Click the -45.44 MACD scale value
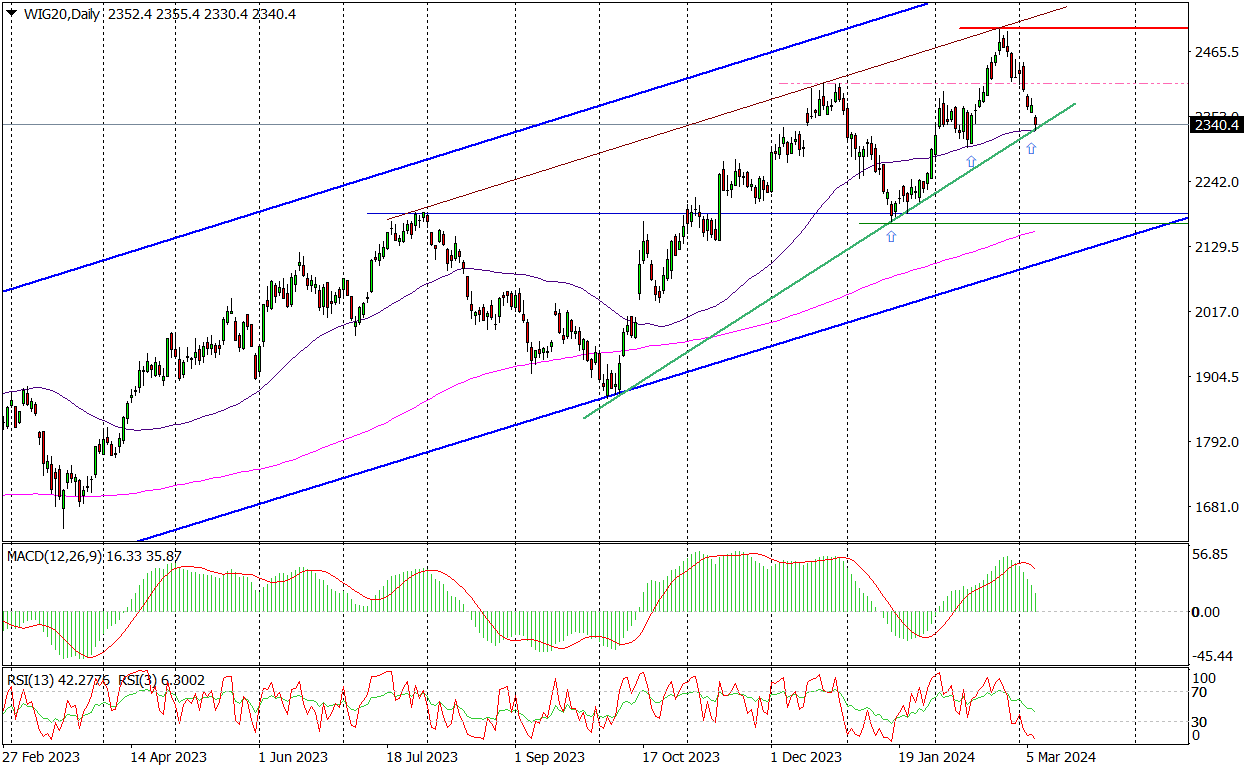Image resolution: width=1252 pixels, height=771 pixels. (1212, 656)
